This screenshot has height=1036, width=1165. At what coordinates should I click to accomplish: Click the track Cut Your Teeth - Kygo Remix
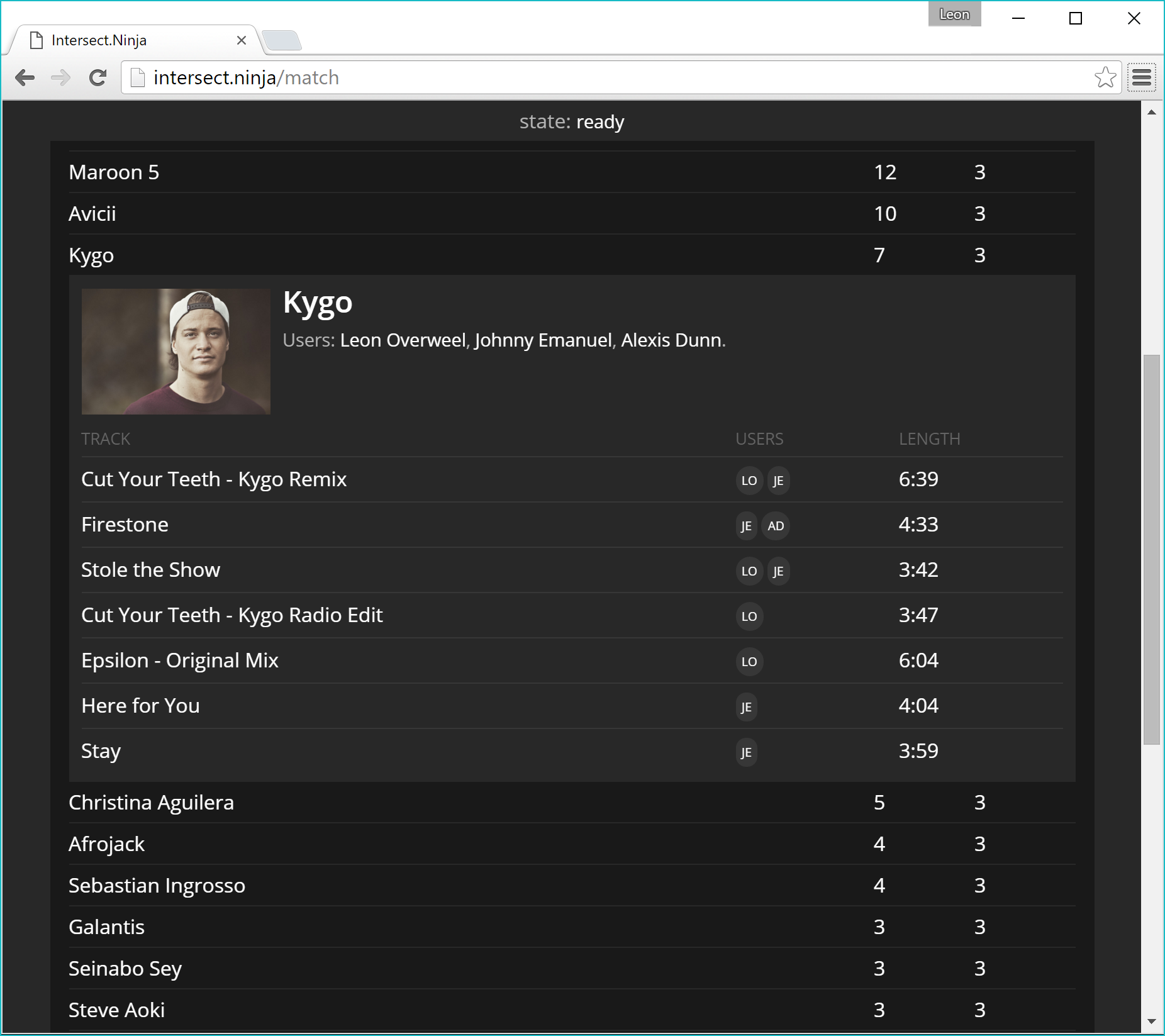(214, 479)
